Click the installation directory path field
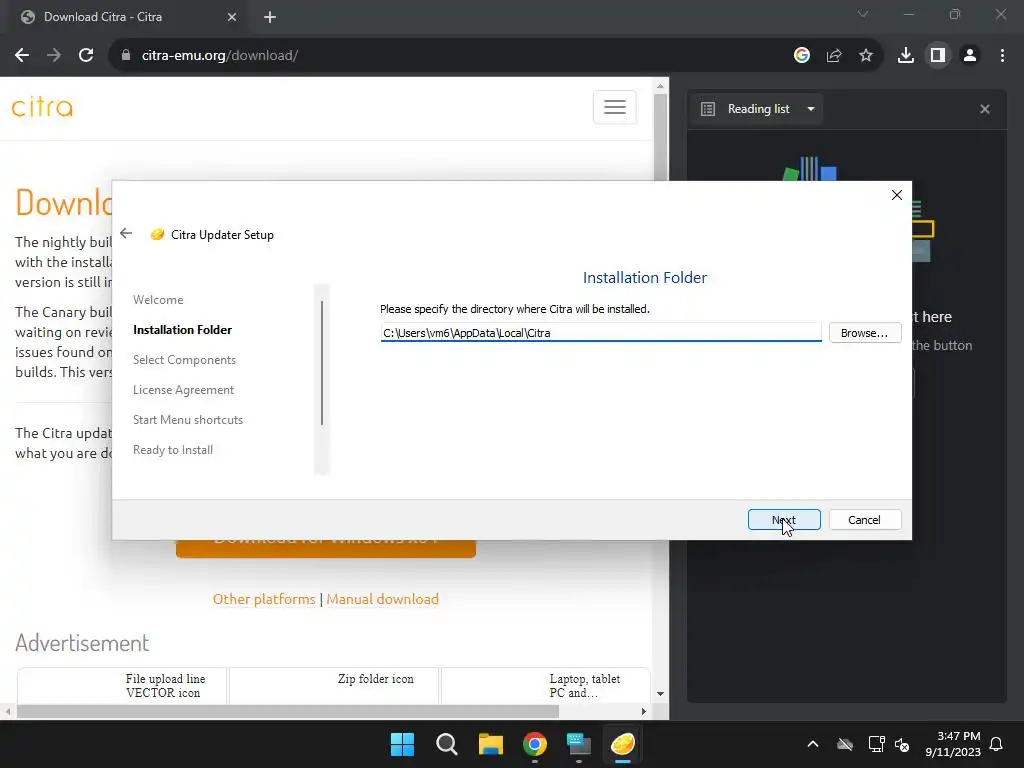 click(x=601, y=333)
